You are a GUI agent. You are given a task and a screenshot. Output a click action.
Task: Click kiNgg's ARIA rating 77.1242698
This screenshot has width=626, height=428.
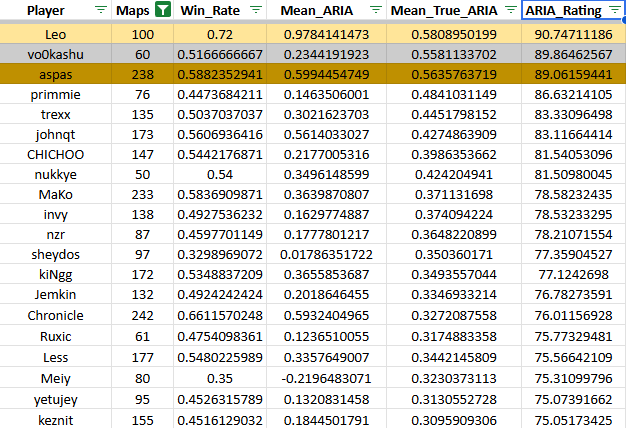pyautogui.click(x=573, y=274)
